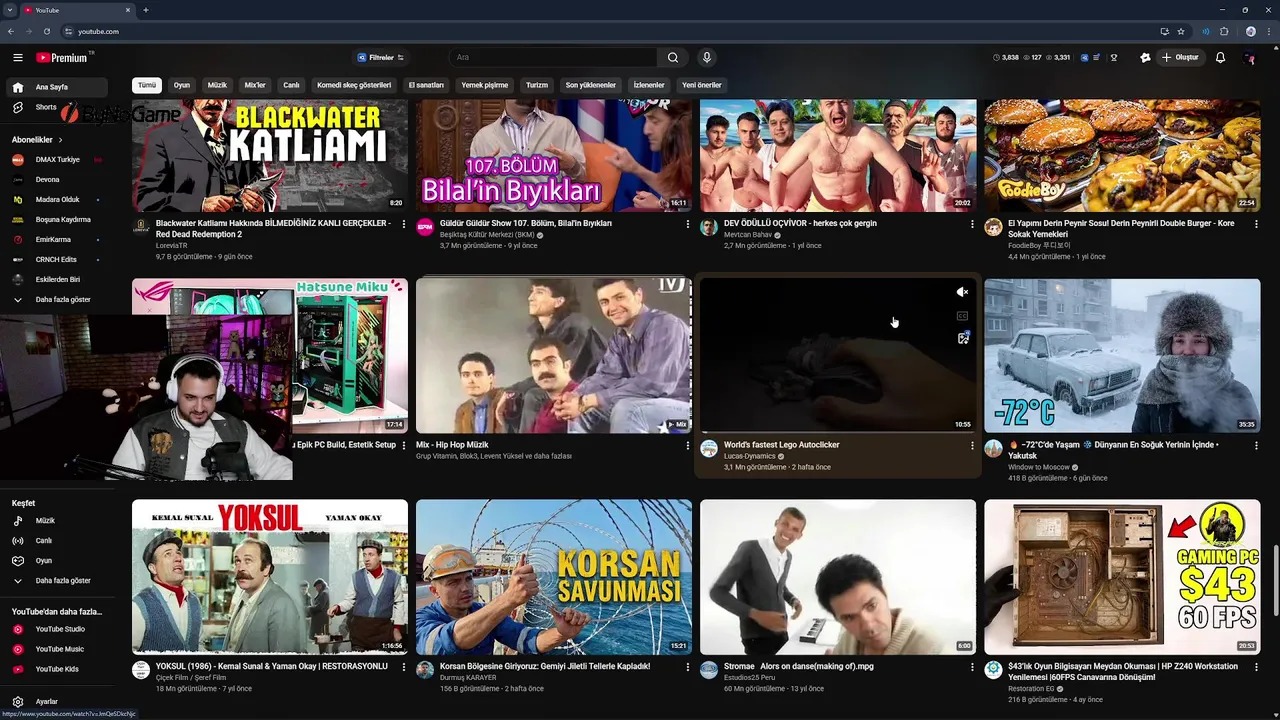The width and height of the screenshot is (1280, 720).
Task: Open Oyun under Keşfet
Action: [x=56, y=561]
